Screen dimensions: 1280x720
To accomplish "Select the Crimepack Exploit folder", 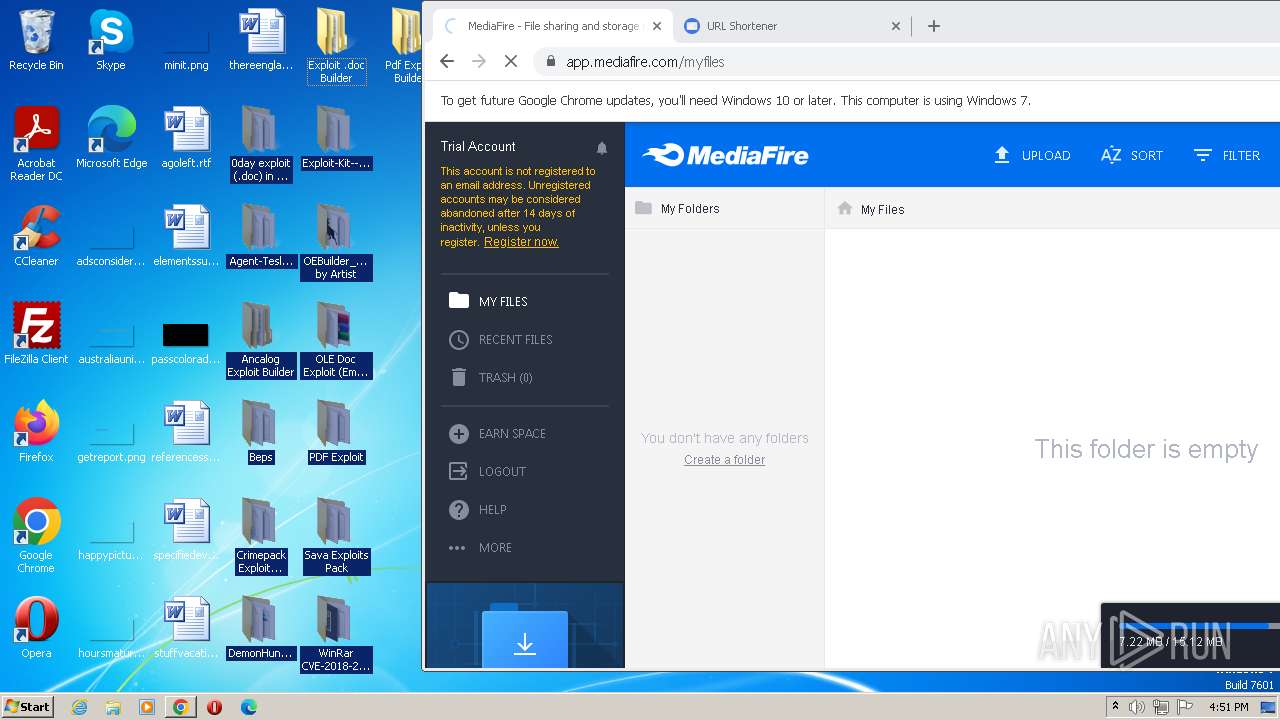I will pyautogui.click(x=260, y=536).
